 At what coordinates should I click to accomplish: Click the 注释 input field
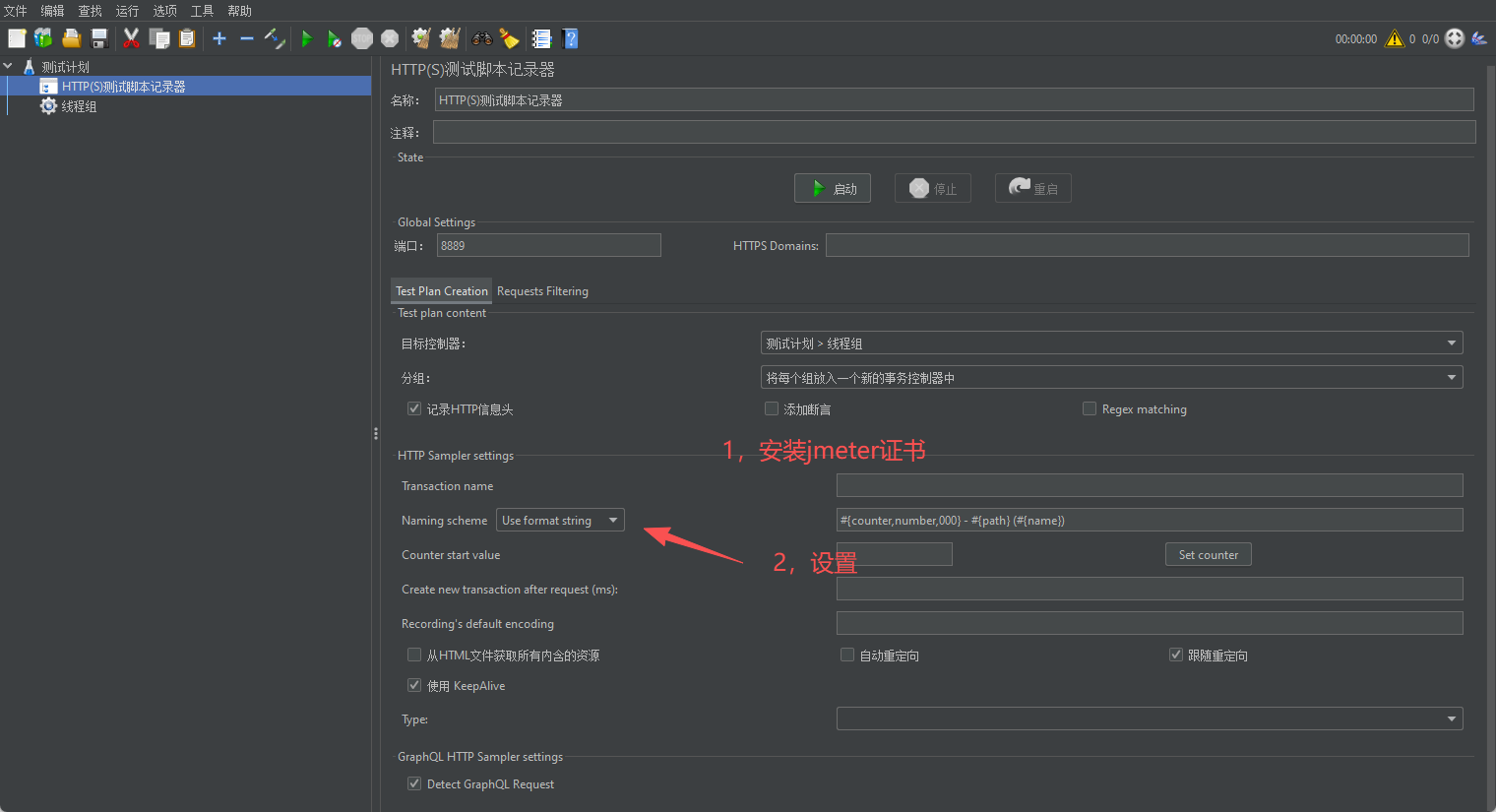point(955,132)
